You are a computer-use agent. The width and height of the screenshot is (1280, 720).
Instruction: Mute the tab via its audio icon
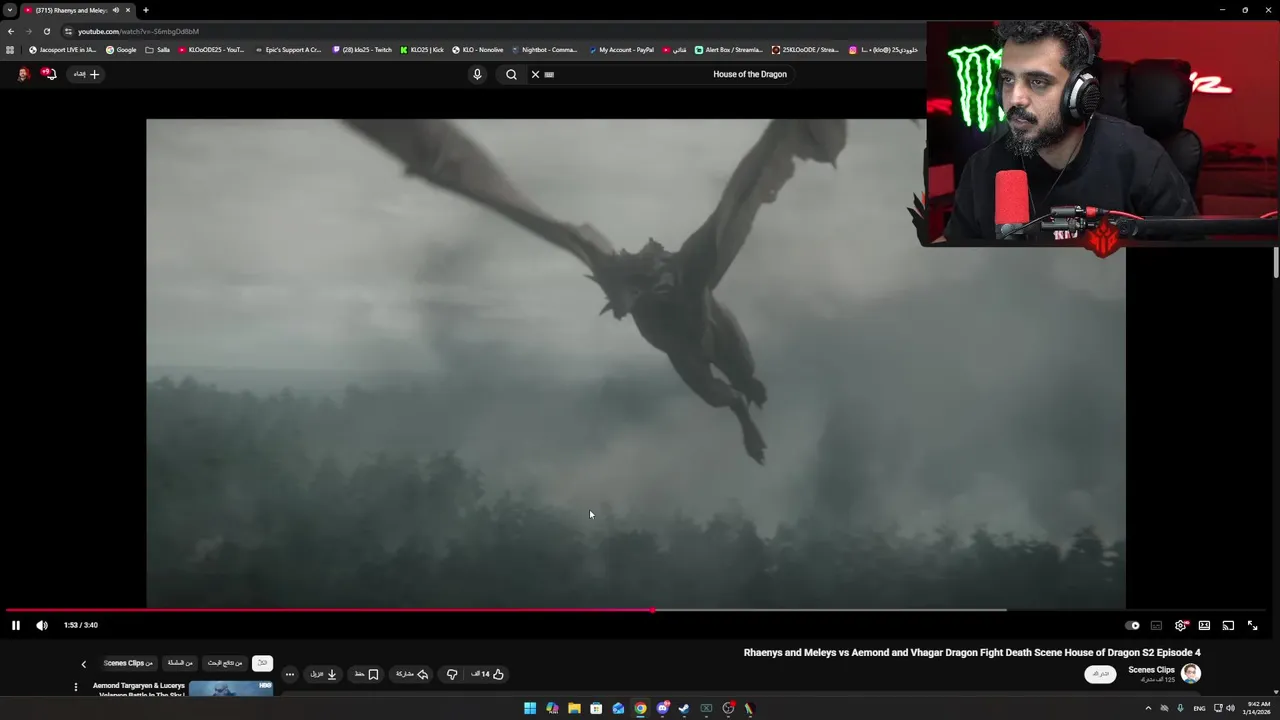point(116,10)
